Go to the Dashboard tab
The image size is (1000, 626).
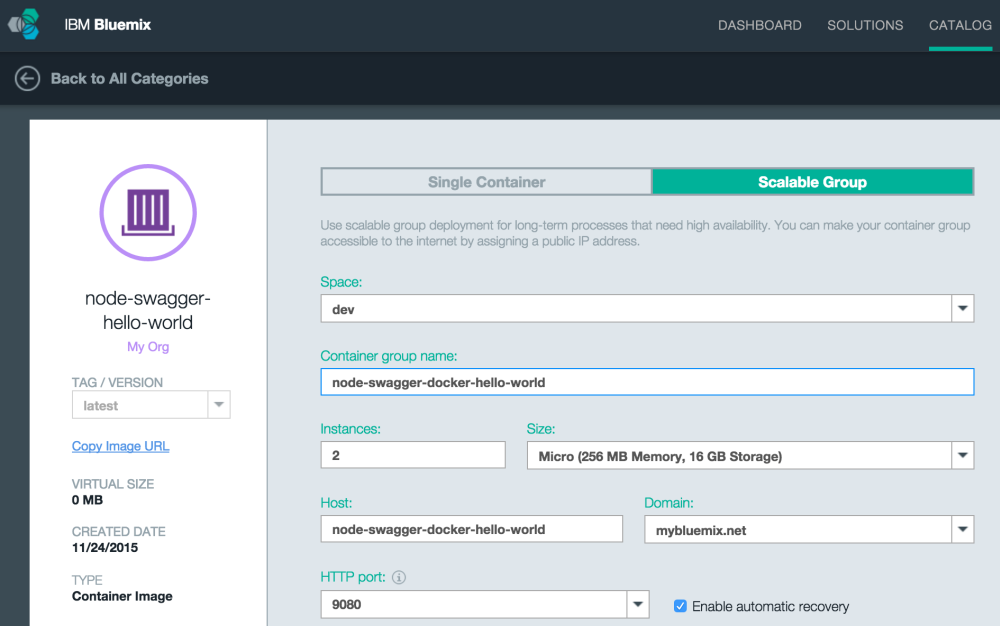pos(759,25)
